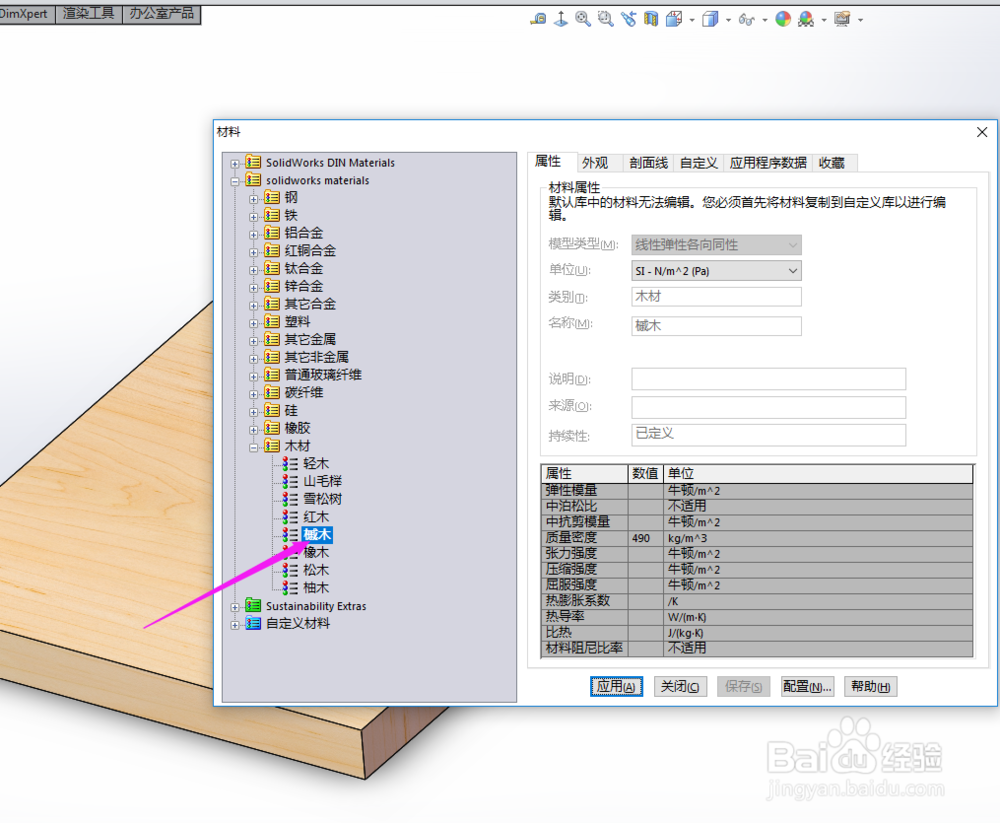
Task: Open the View Settings icon on the toolbar
Action: (840, 18)
